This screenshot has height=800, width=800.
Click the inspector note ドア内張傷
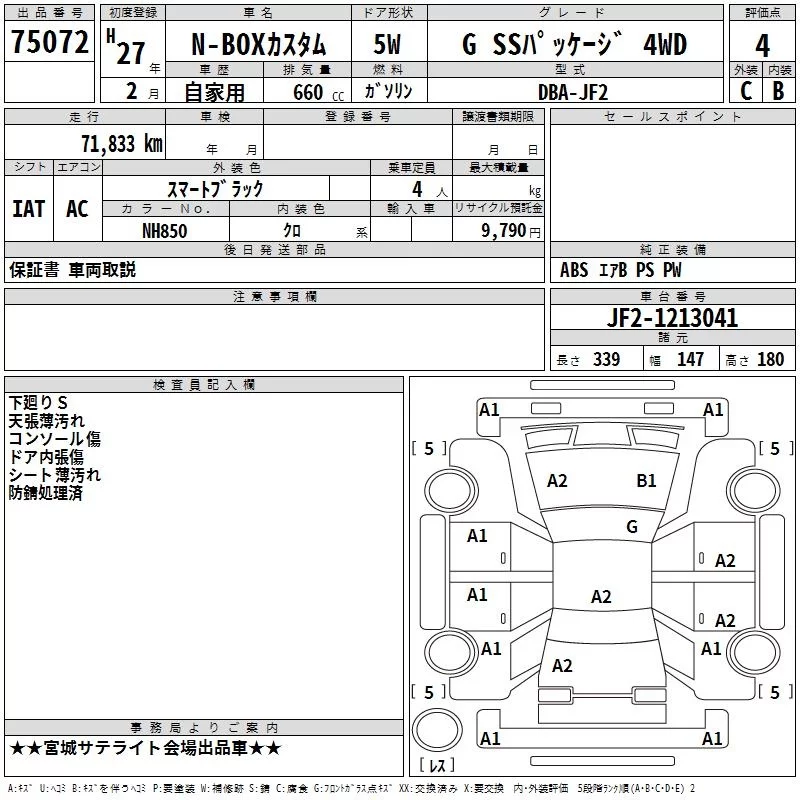click(46, 457)
